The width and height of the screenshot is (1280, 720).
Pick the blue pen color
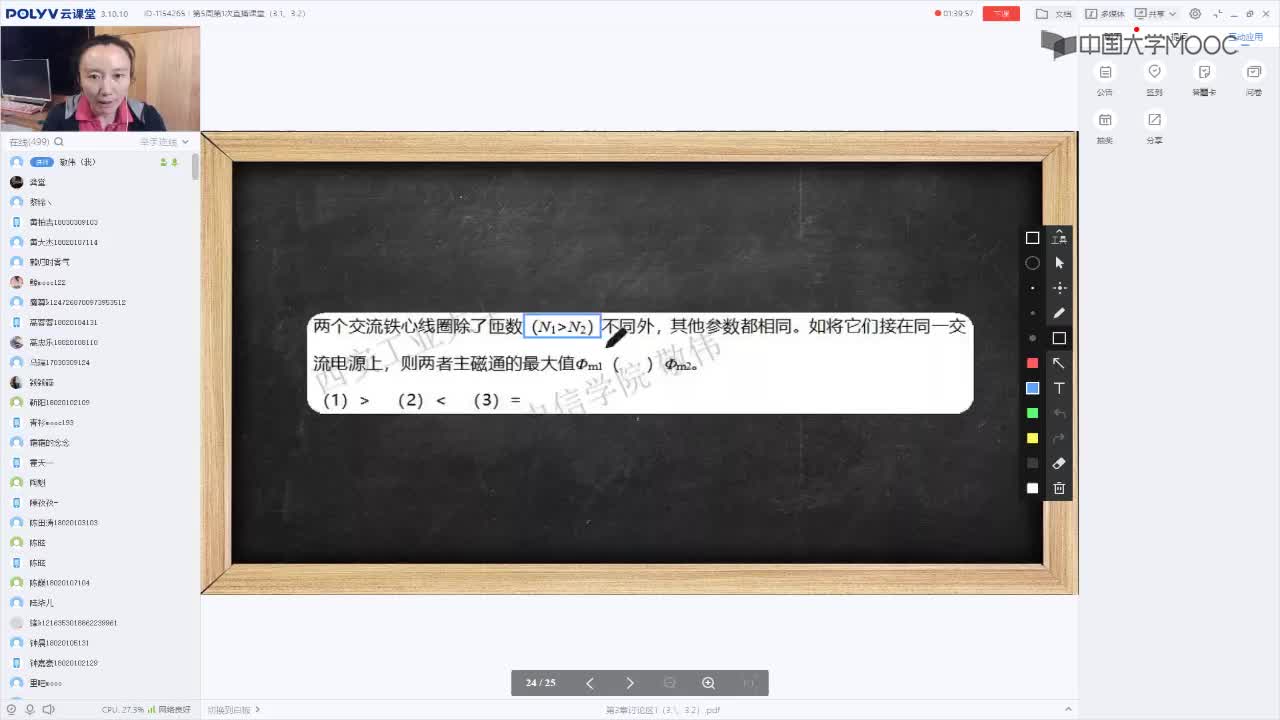point(1032,388)
